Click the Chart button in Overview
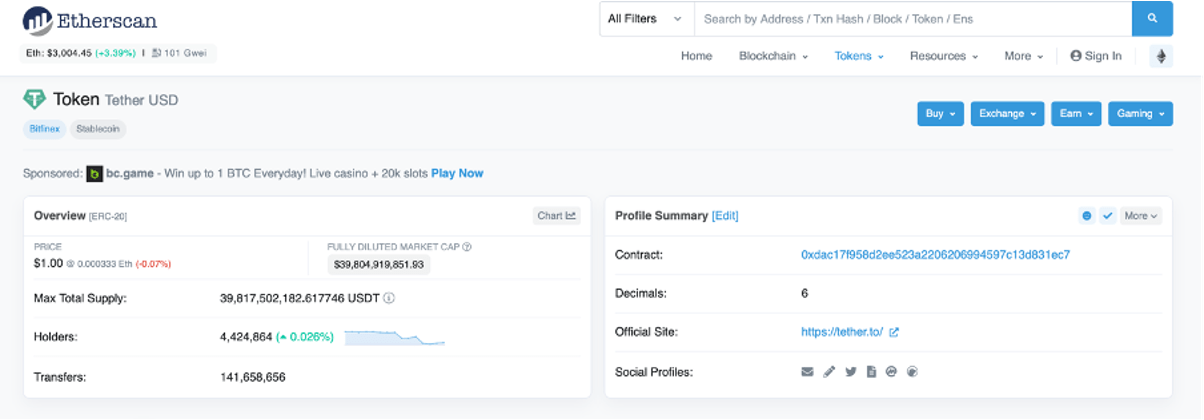1204x420 pixels. [x=556, y=215]
